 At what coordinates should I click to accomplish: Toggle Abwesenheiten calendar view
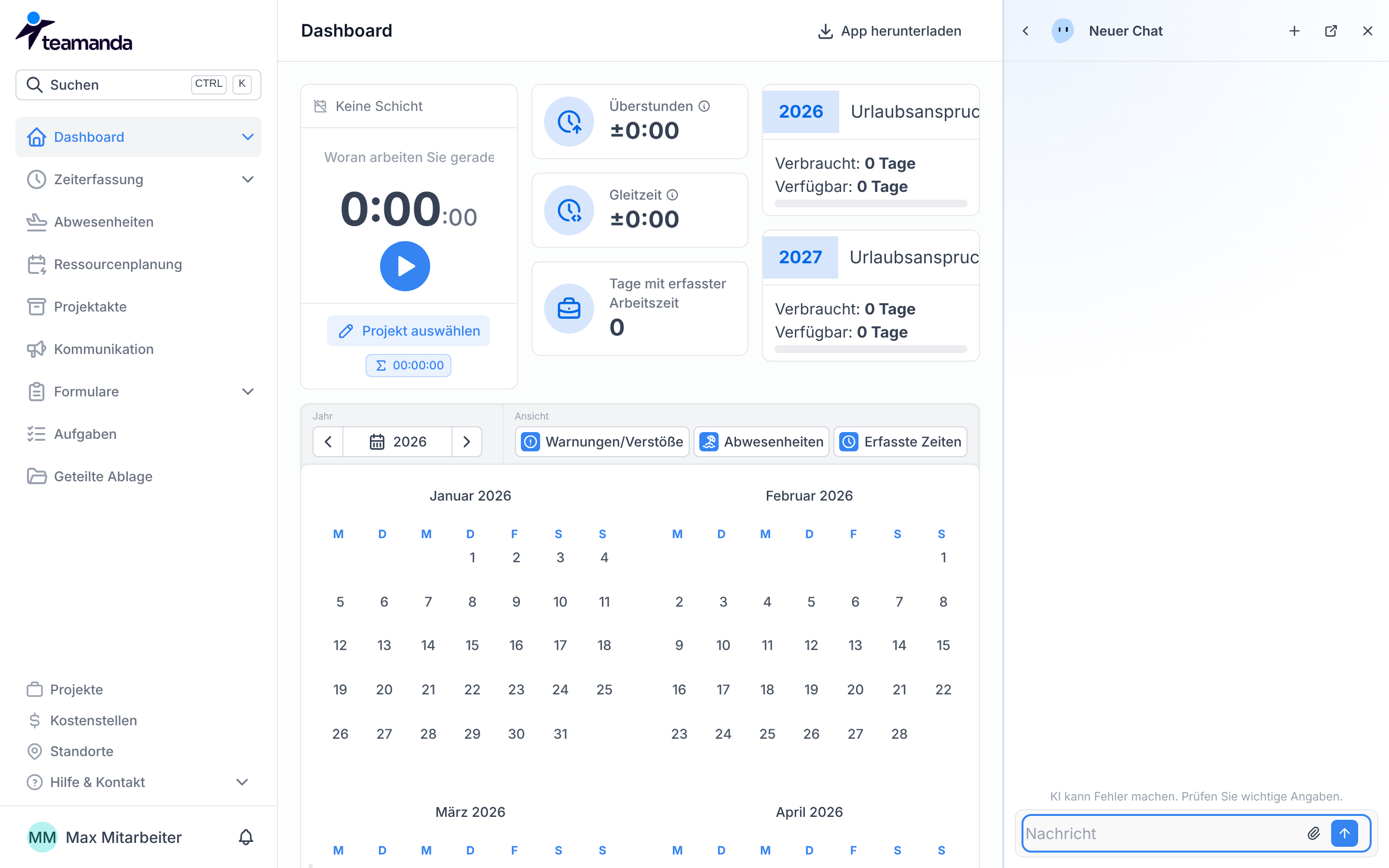(761, 441)
